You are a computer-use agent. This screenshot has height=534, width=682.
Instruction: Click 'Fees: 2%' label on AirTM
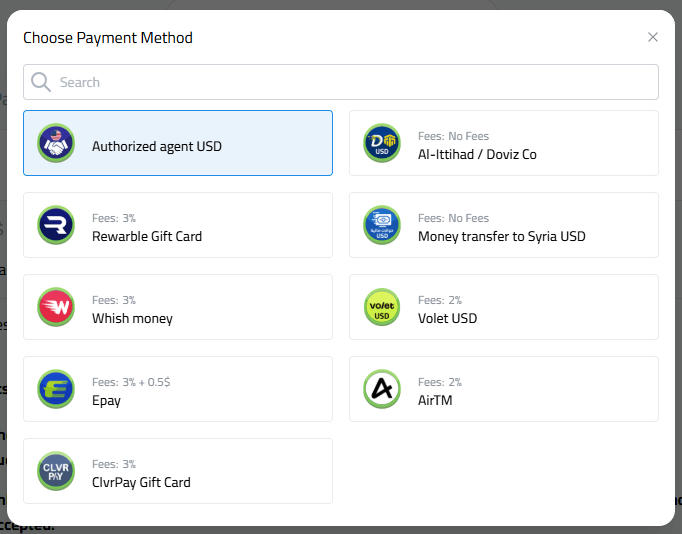click(x=440, y=382)
